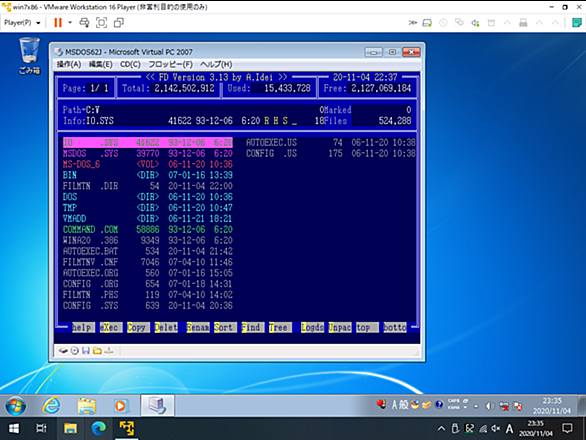
Task: Open the 編集(E) menu in Virtual PC
Action: click(101, 64)
